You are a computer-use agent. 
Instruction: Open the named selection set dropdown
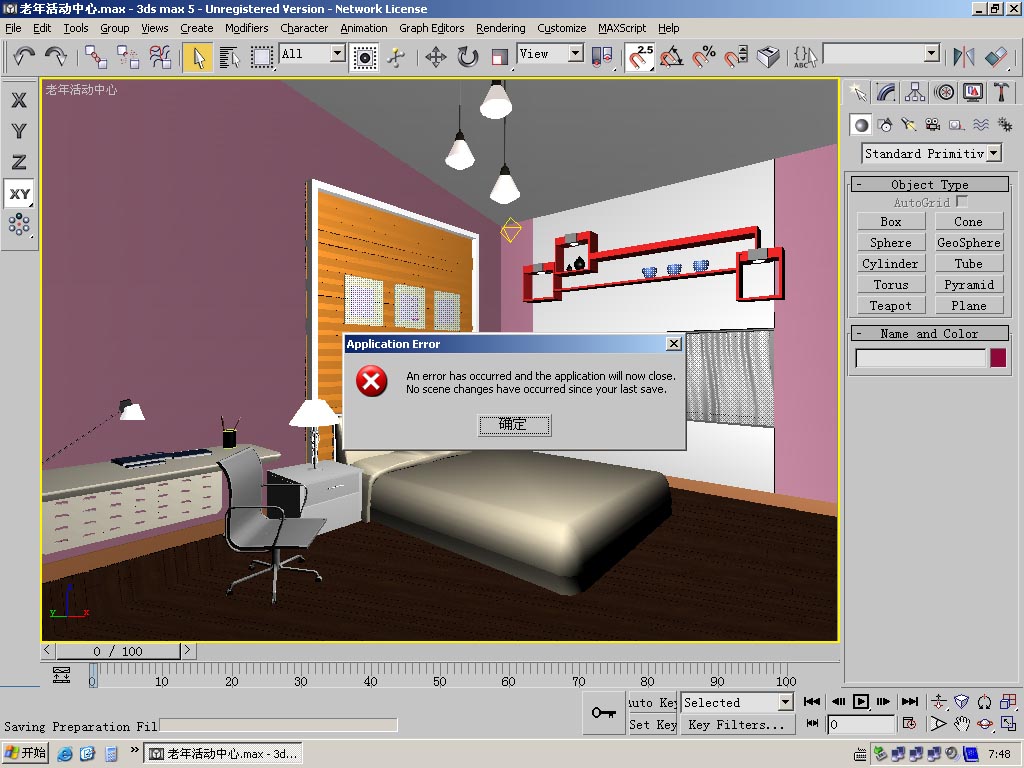pyautogui.click(x=932, y=54)
